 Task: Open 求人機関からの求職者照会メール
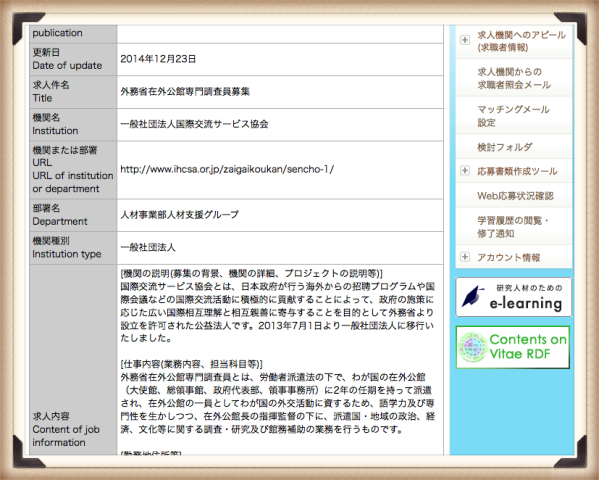514,78
